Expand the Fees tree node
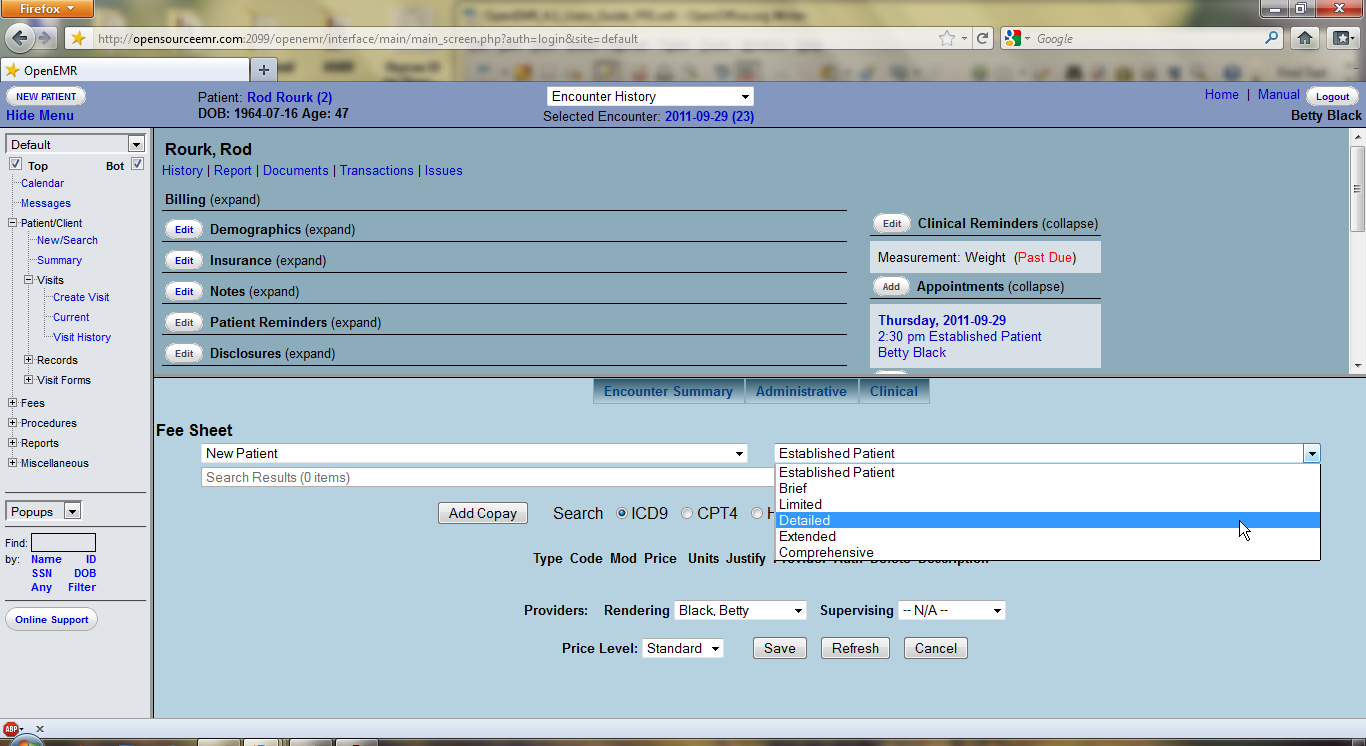The image size is (1366, 746). [x=13, y=403]
